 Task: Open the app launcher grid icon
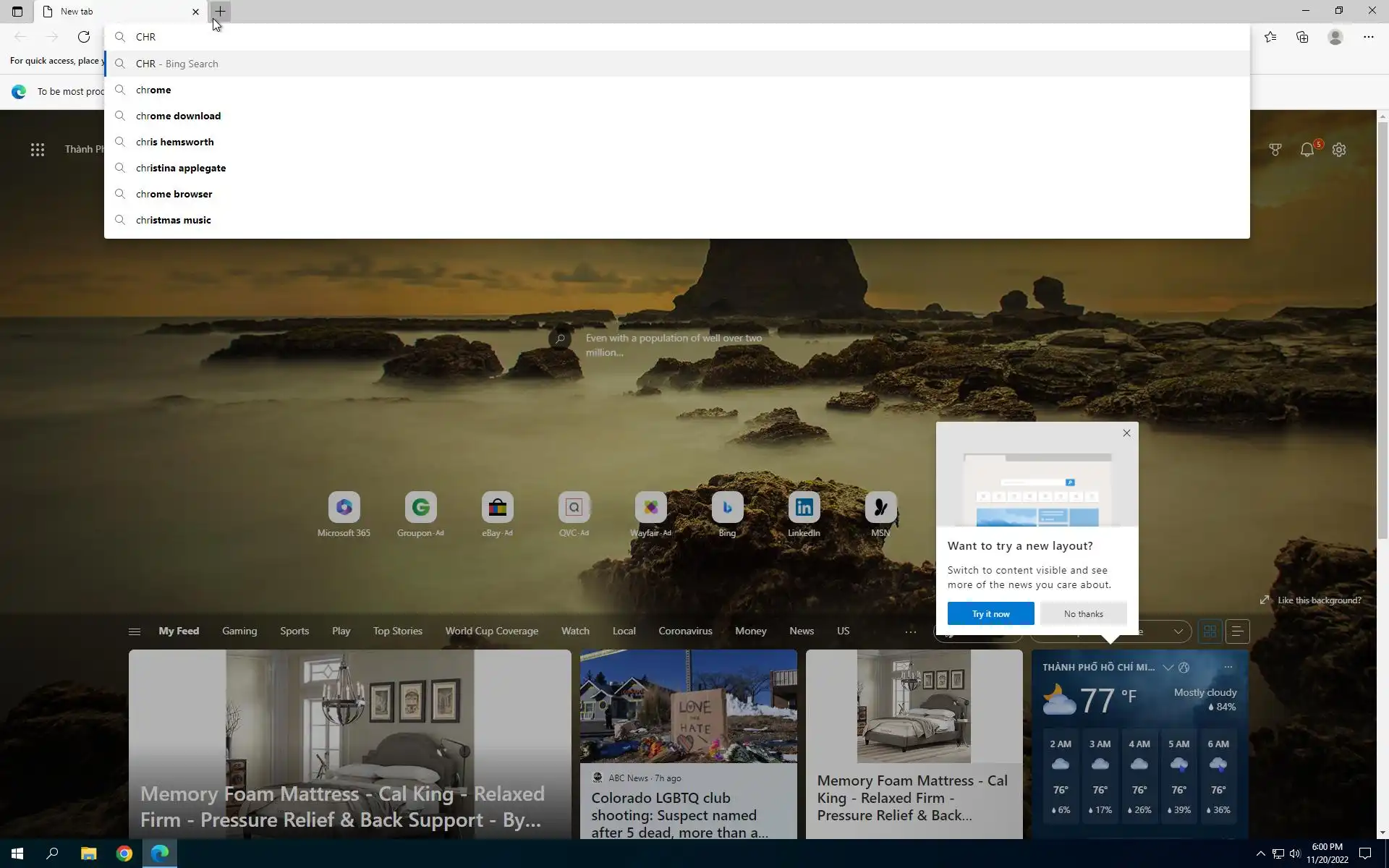pos(38,150)
